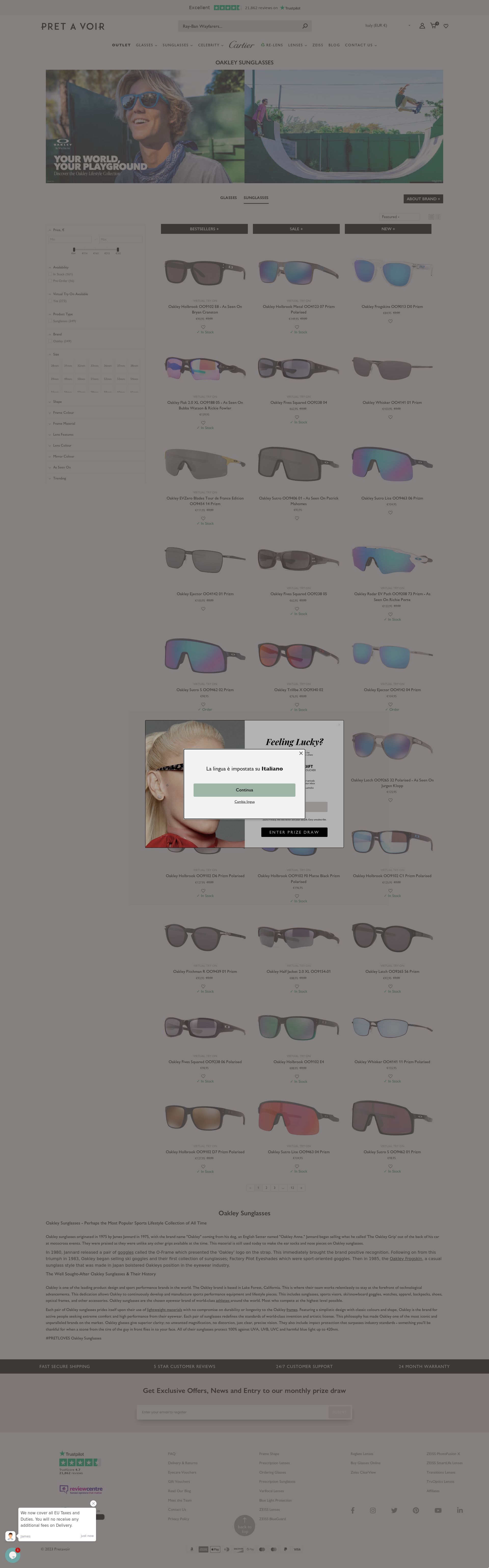Open the LinkedIn footer icon
The height and width of the screenshot is (1568, 489).
tap(460, 1510)
